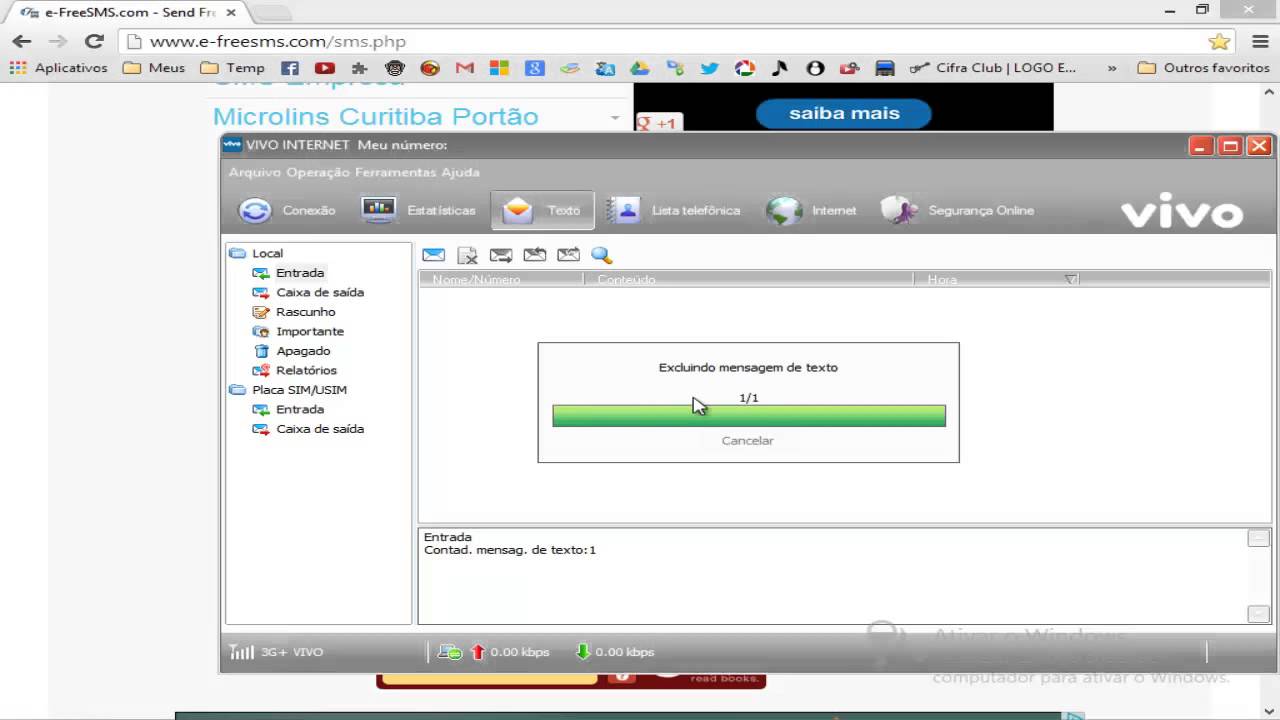Click the new message envelope icon

point(433,255)
